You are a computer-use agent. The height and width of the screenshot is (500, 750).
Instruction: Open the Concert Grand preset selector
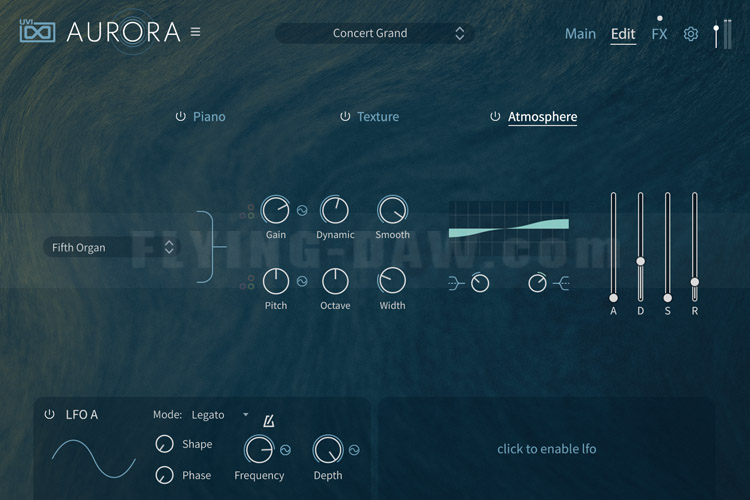375,33
